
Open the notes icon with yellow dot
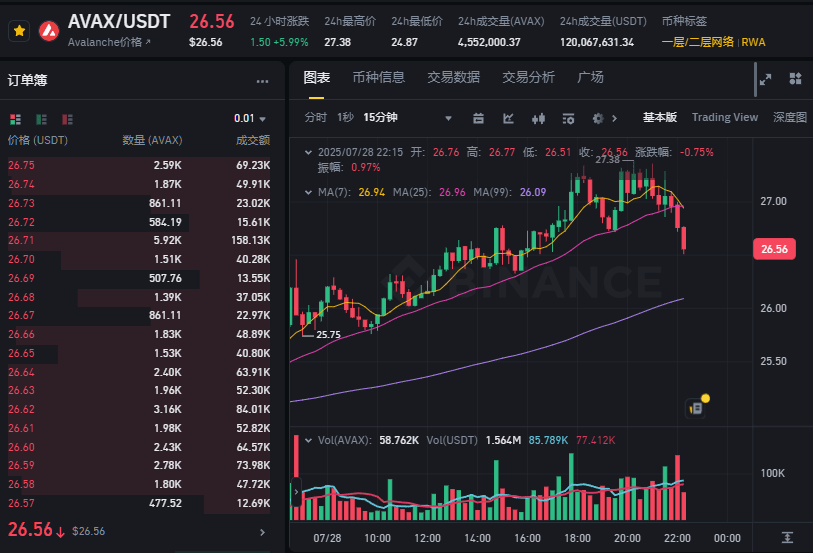click(696, 408)
